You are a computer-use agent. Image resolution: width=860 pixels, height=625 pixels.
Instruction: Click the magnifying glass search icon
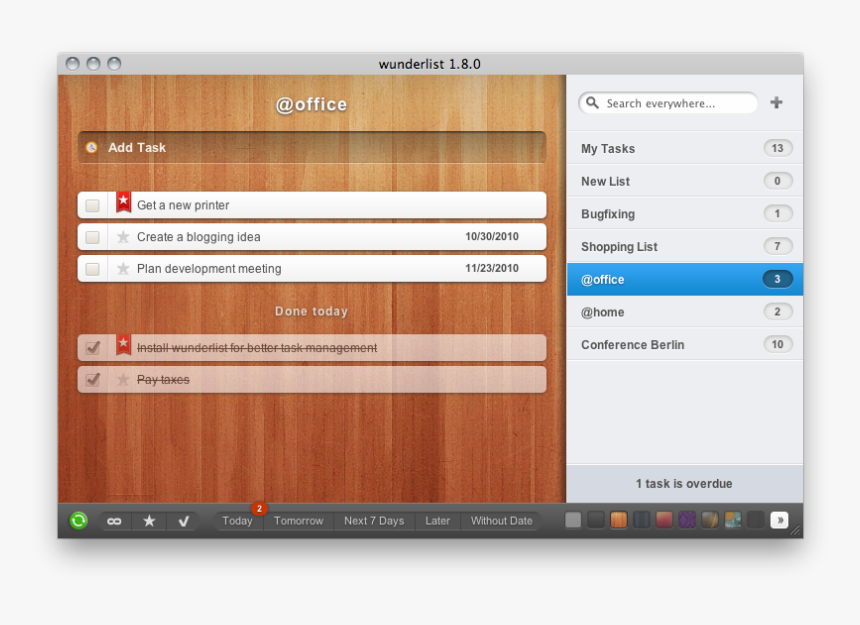(592, 103)
